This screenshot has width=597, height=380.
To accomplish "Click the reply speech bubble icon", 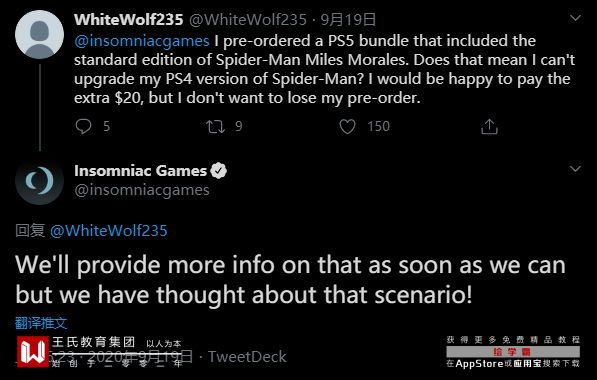I will (x=83, y=126).
